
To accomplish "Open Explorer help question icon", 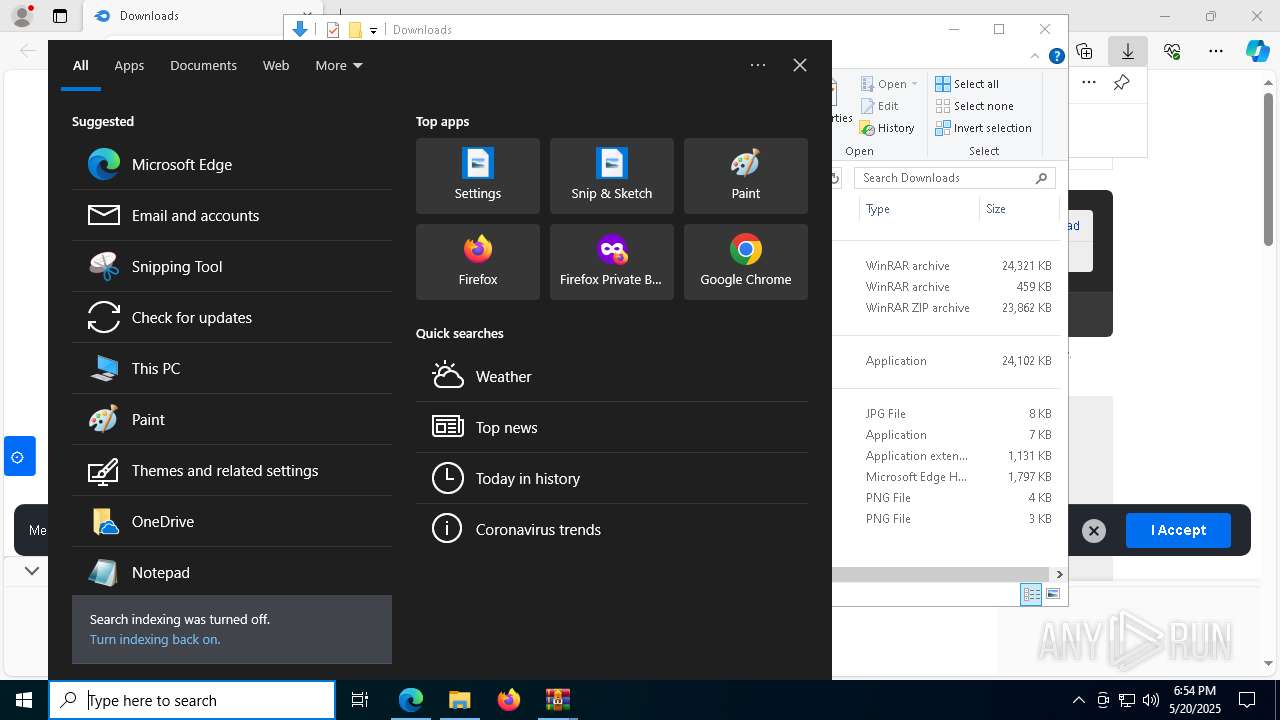I will click(x=1056, y=57).
